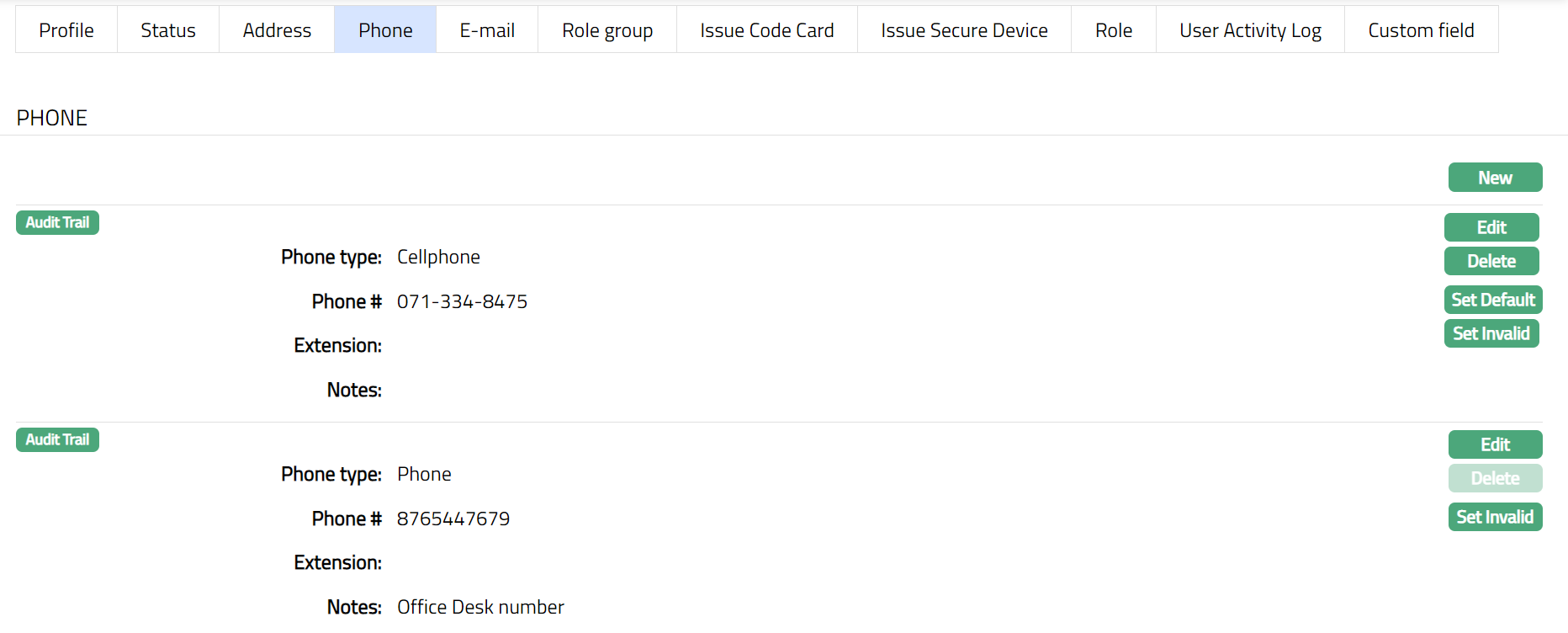
Task: View Audit Trail for office Phone entry
Action: point(57,440)
